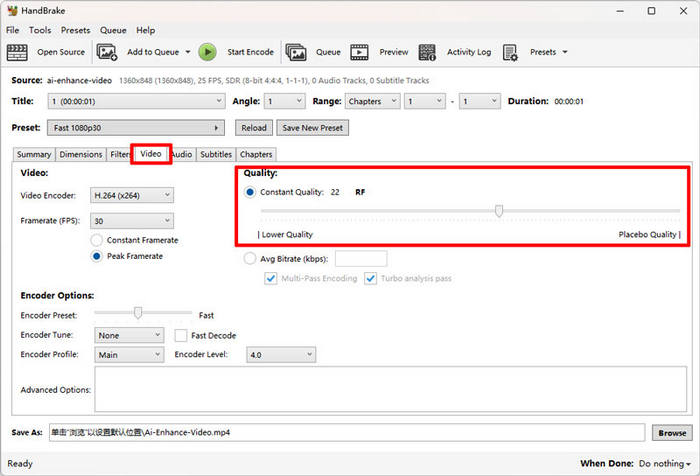Open the Presets menu in menu bar
This screenshot has width=700, height=476.
[75, 30]
